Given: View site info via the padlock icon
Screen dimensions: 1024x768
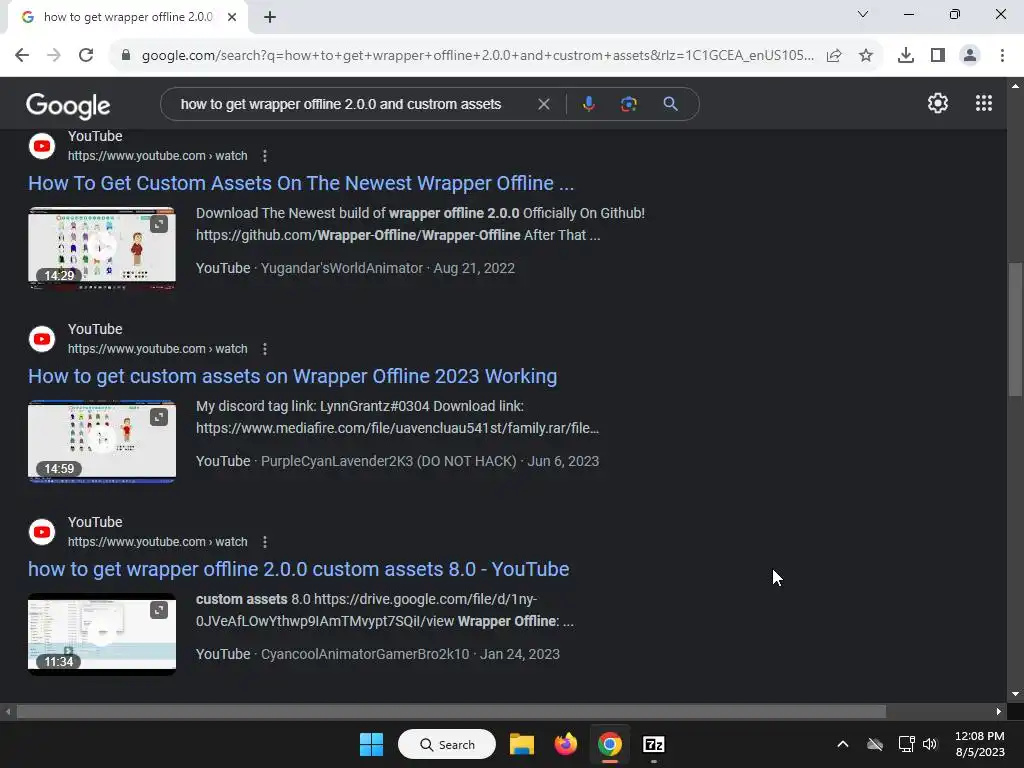Looking at the screenshot, I should 126,55.
